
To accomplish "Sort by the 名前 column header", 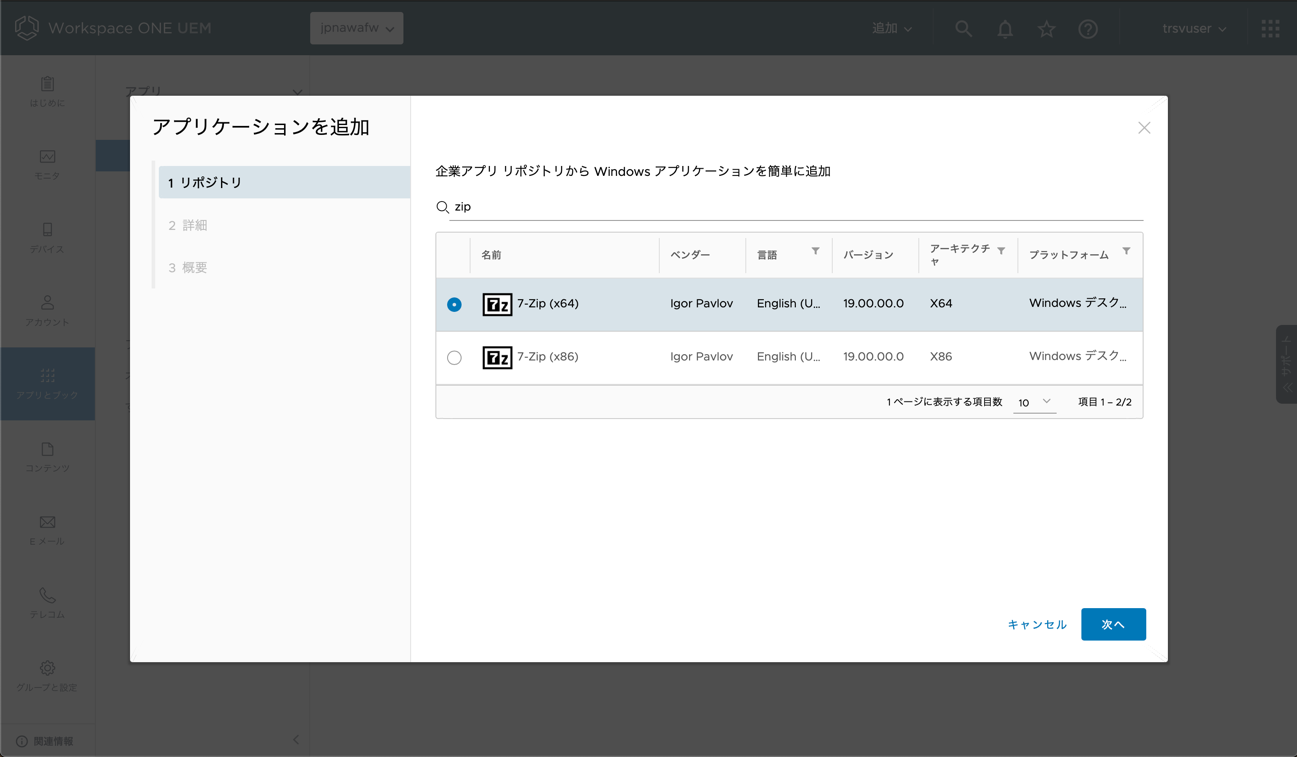I will (491, 255).
